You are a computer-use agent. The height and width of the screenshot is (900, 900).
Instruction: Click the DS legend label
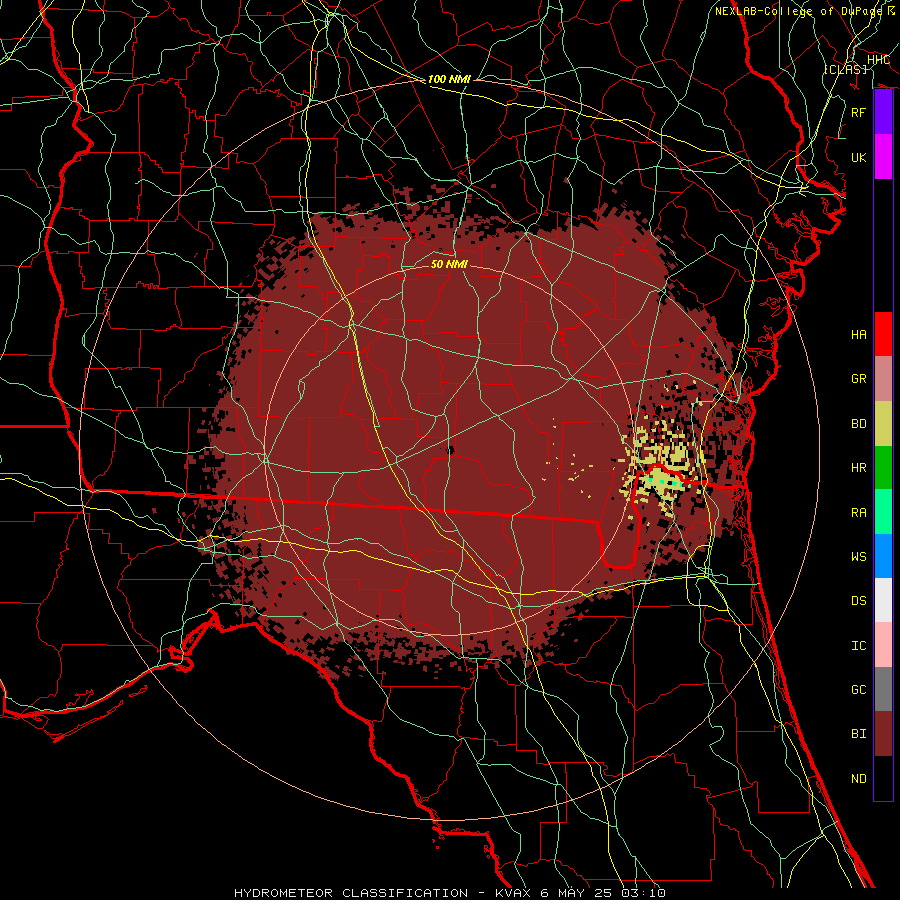pos(859,601)
